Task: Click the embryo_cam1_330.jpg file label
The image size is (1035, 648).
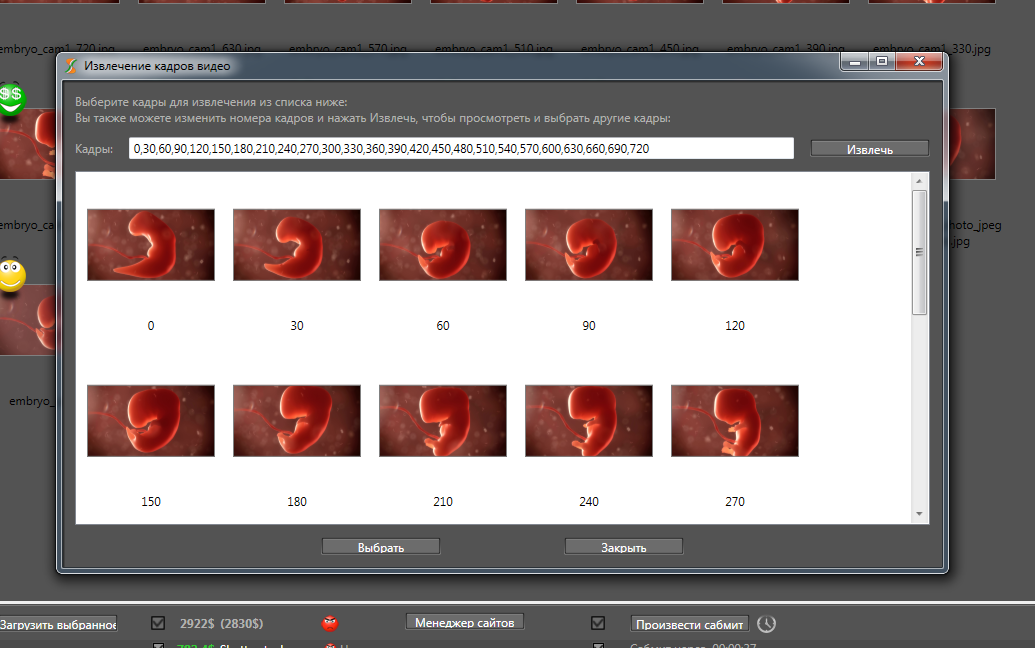Action: pos(931,49)
